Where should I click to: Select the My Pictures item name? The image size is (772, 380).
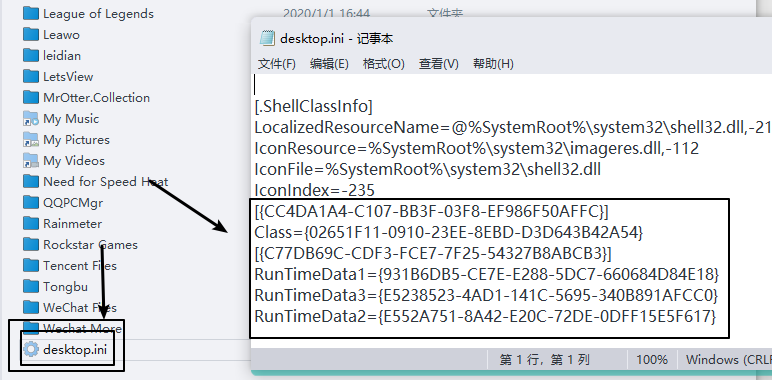(76, 140)
